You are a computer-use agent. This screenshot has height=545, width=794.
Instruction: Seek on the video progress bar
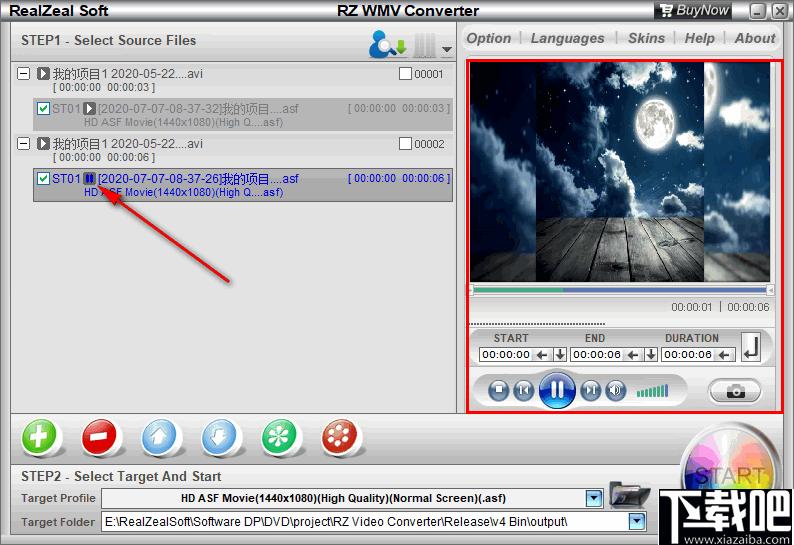(621, 290)
